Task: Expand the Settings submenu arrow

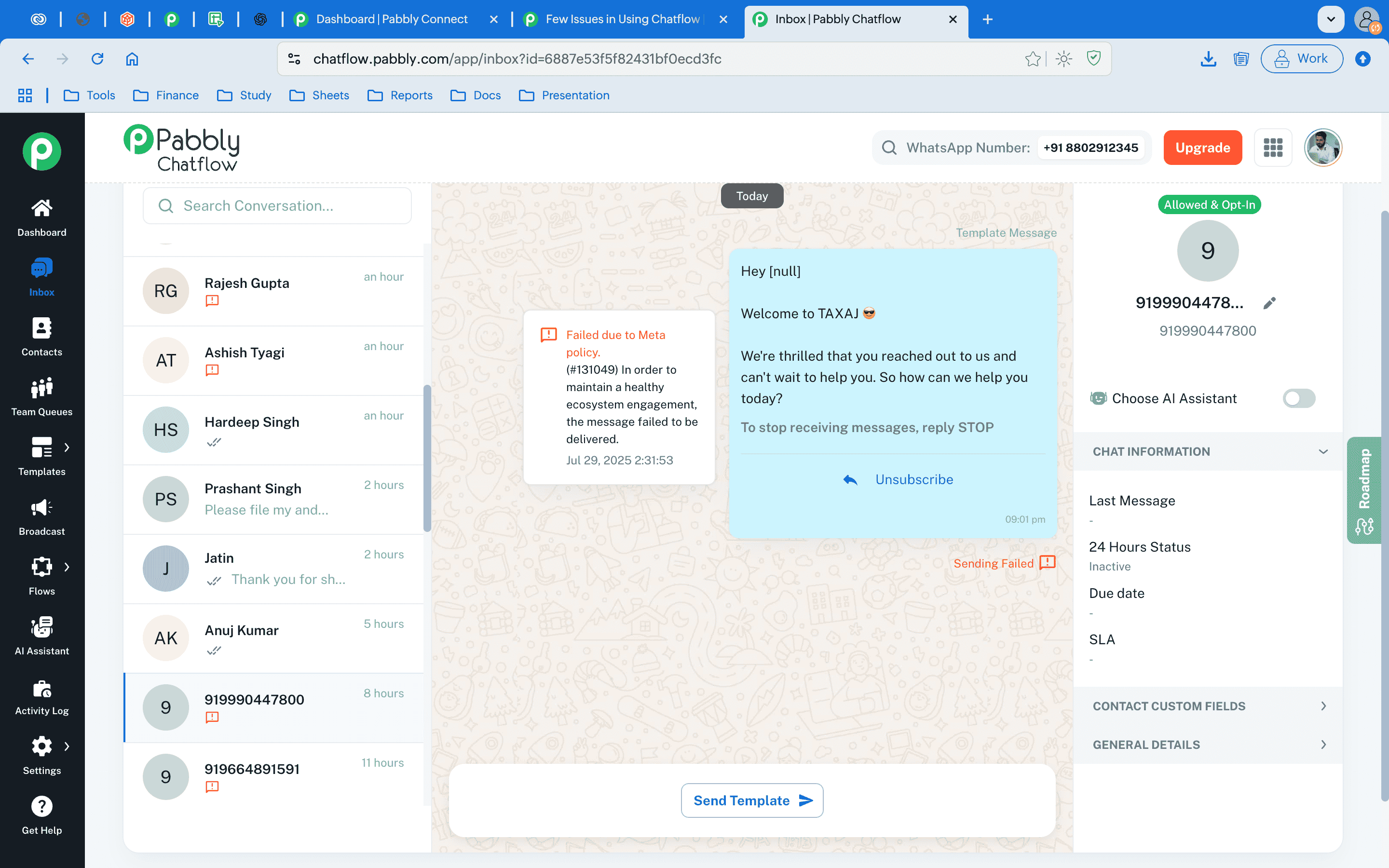Action: pyautogui.click(x=67, y=746)
